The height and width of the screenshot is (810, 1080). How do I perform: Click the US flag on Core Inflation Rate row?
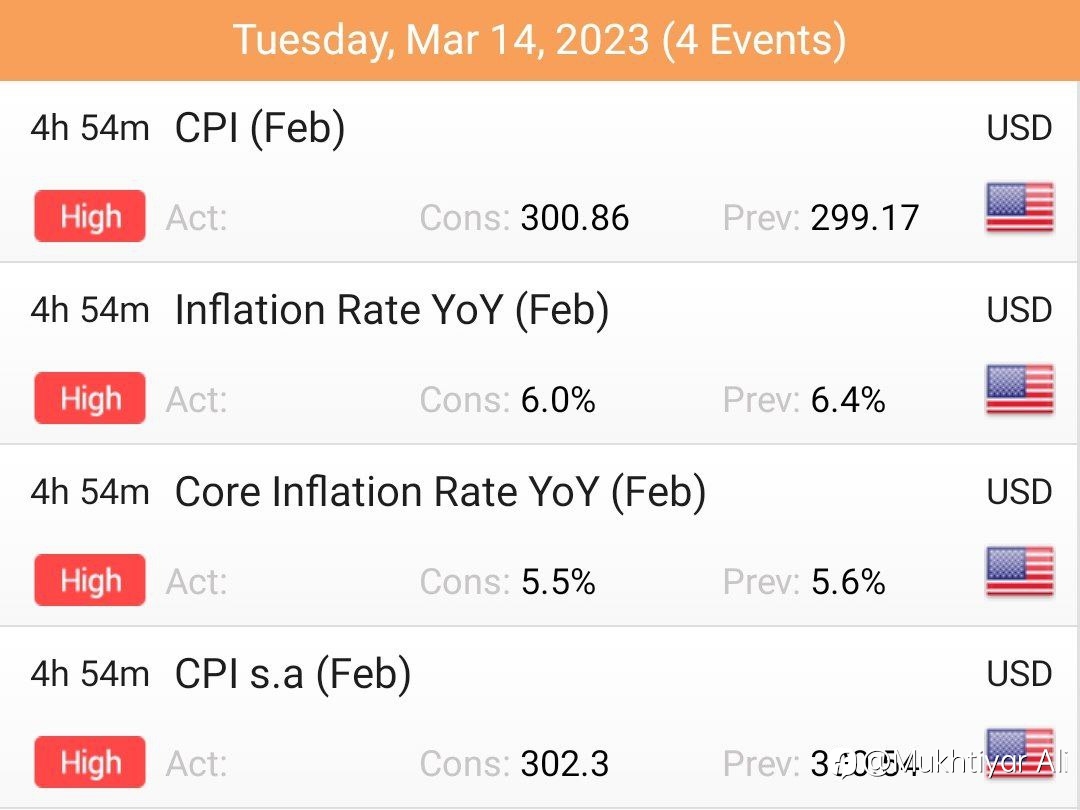1020,571
